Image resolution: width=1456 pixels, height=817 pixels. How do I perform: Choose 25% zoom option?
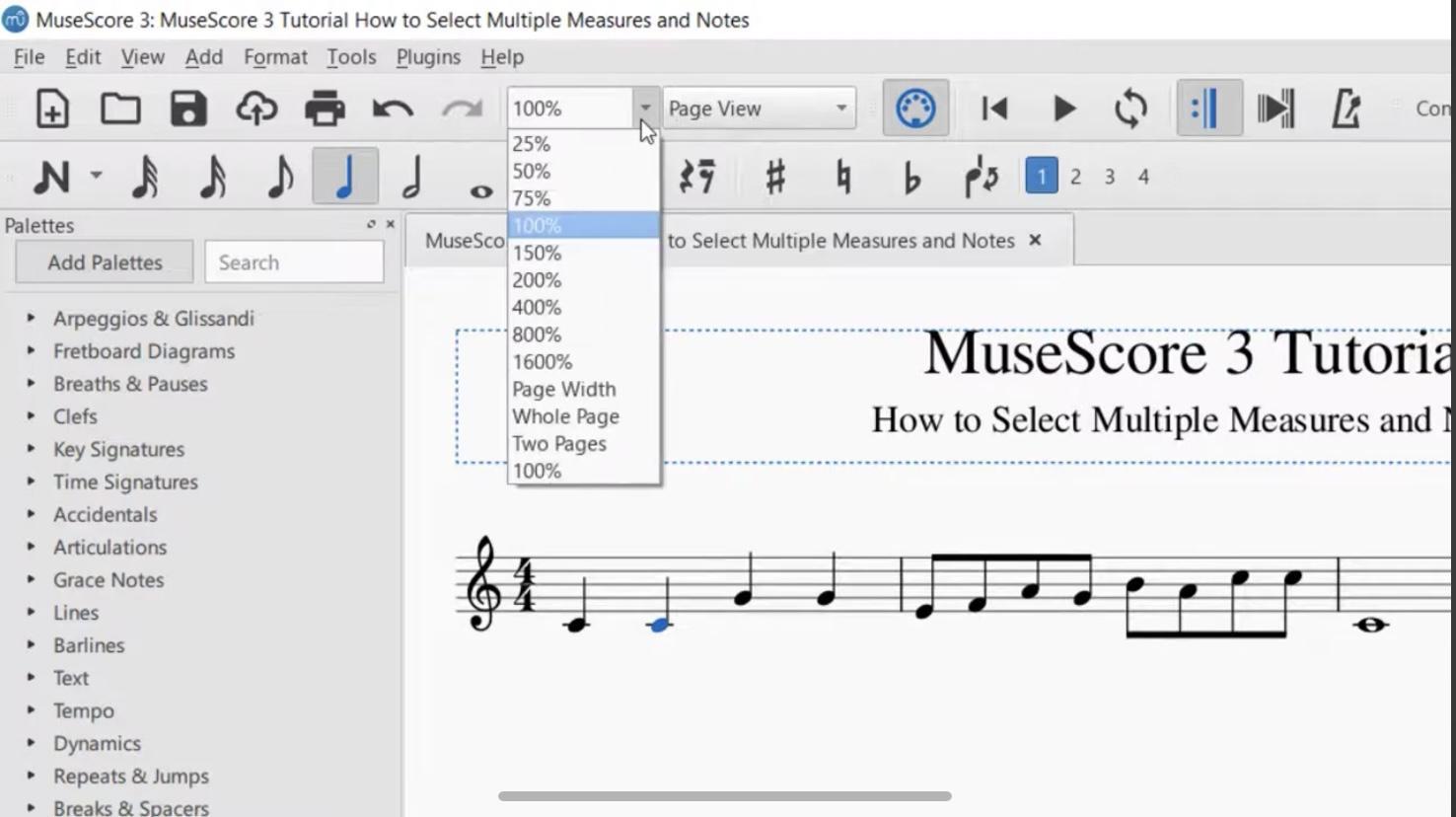click(x=583, y=144)
